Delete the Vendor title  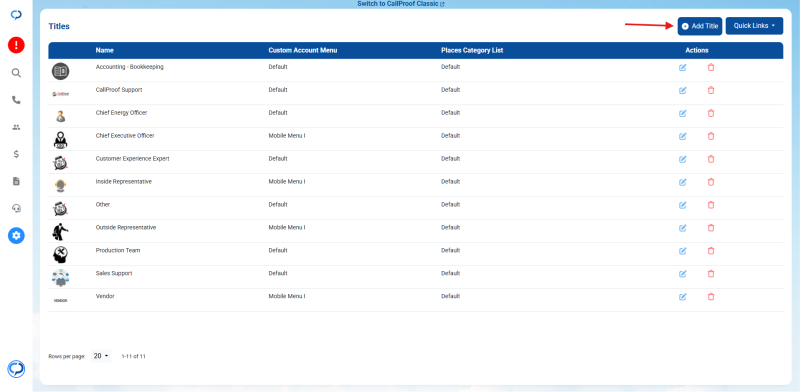[x=711, y=297]
